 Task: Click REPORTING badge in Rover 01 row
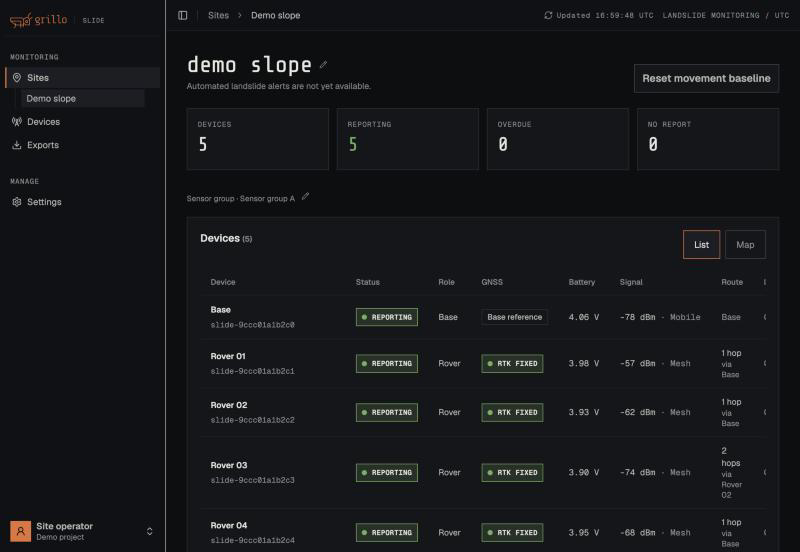pyautogui.click(x=387, y=363)
